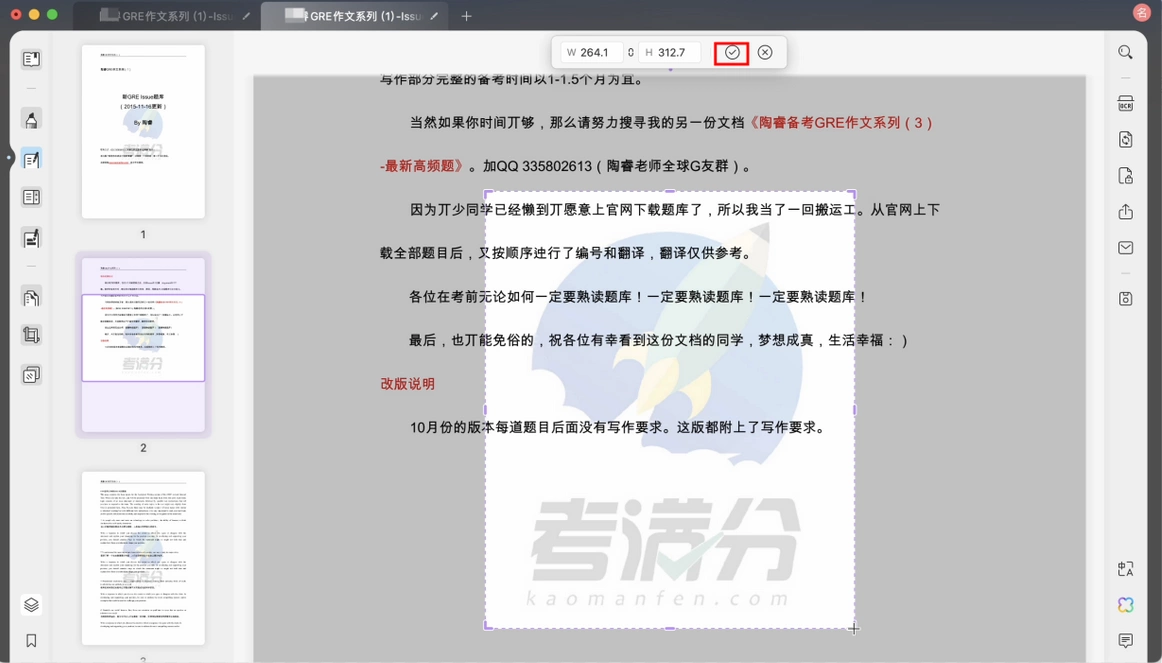This screenshot has height=663, width=1162.
Task: Select the page 1 thumbnail
Action: [143, 132]
